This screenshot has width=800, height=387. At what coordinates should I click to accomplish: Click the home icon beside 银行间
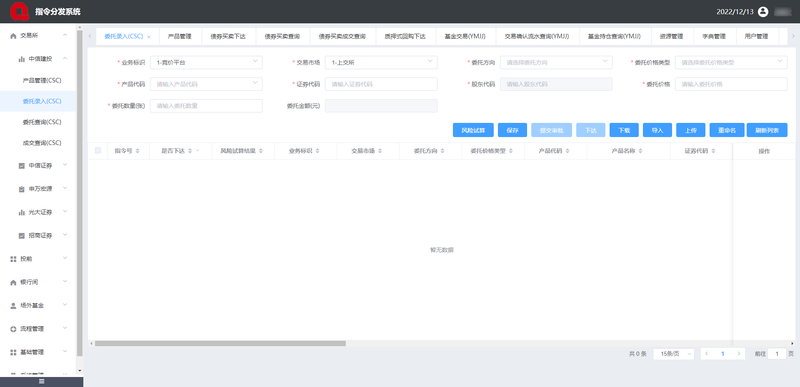pyautogui.click(x=13, y=282)
